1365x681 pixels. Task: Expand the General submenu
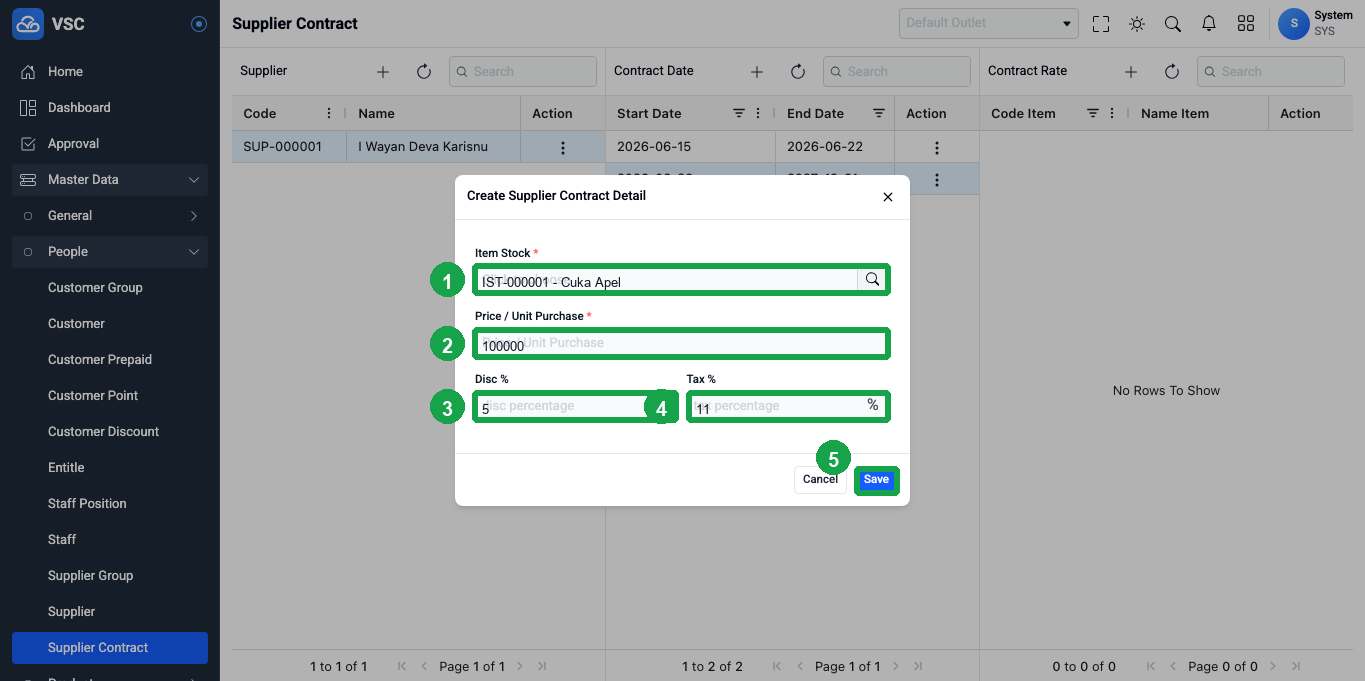pyautogui.click(x=110, y=216)
